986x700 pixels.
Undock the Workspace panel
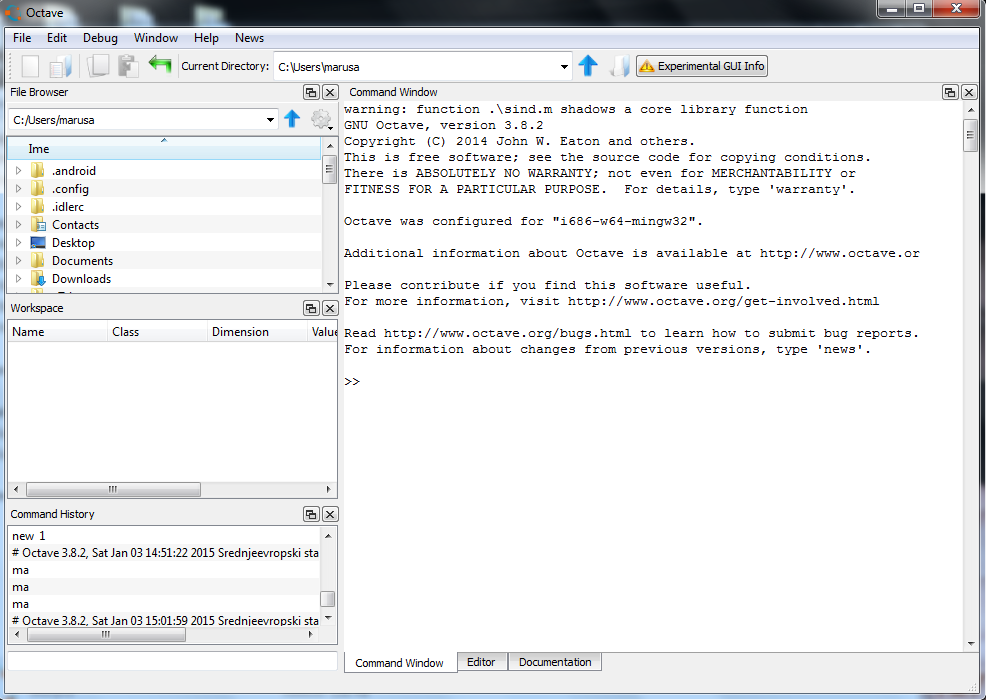pyautogui.click(x=311, y=308)
